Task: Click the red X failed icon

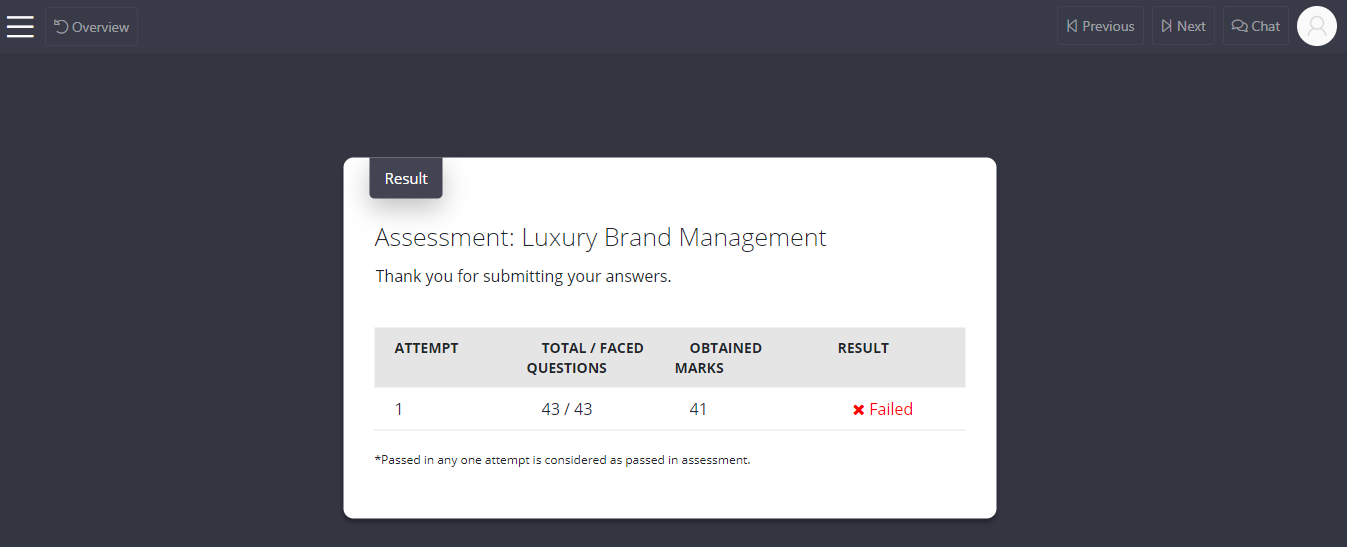Action: (858, 410)
